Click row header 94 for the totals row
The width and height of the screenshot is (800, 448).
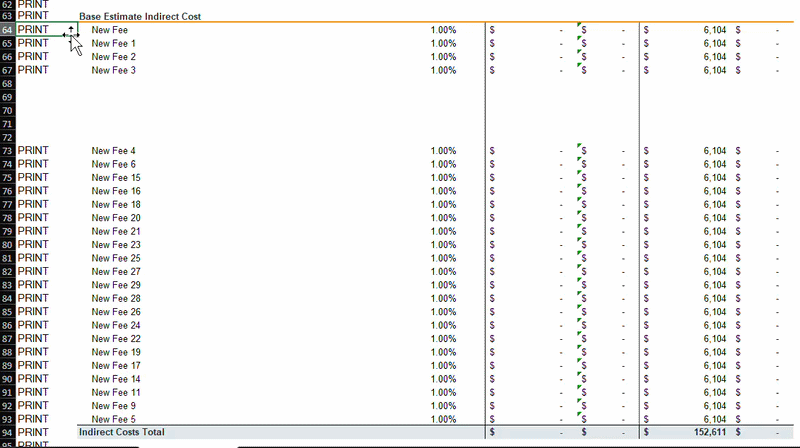[x=8, y=432]
